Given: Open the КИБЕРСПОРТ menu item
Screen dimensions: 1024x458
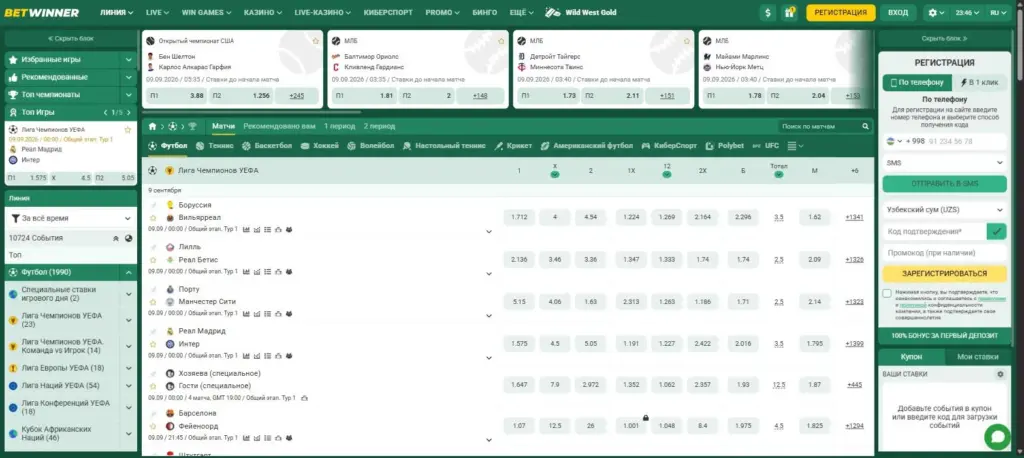Looking at the screenshot, I should point(389,12).
